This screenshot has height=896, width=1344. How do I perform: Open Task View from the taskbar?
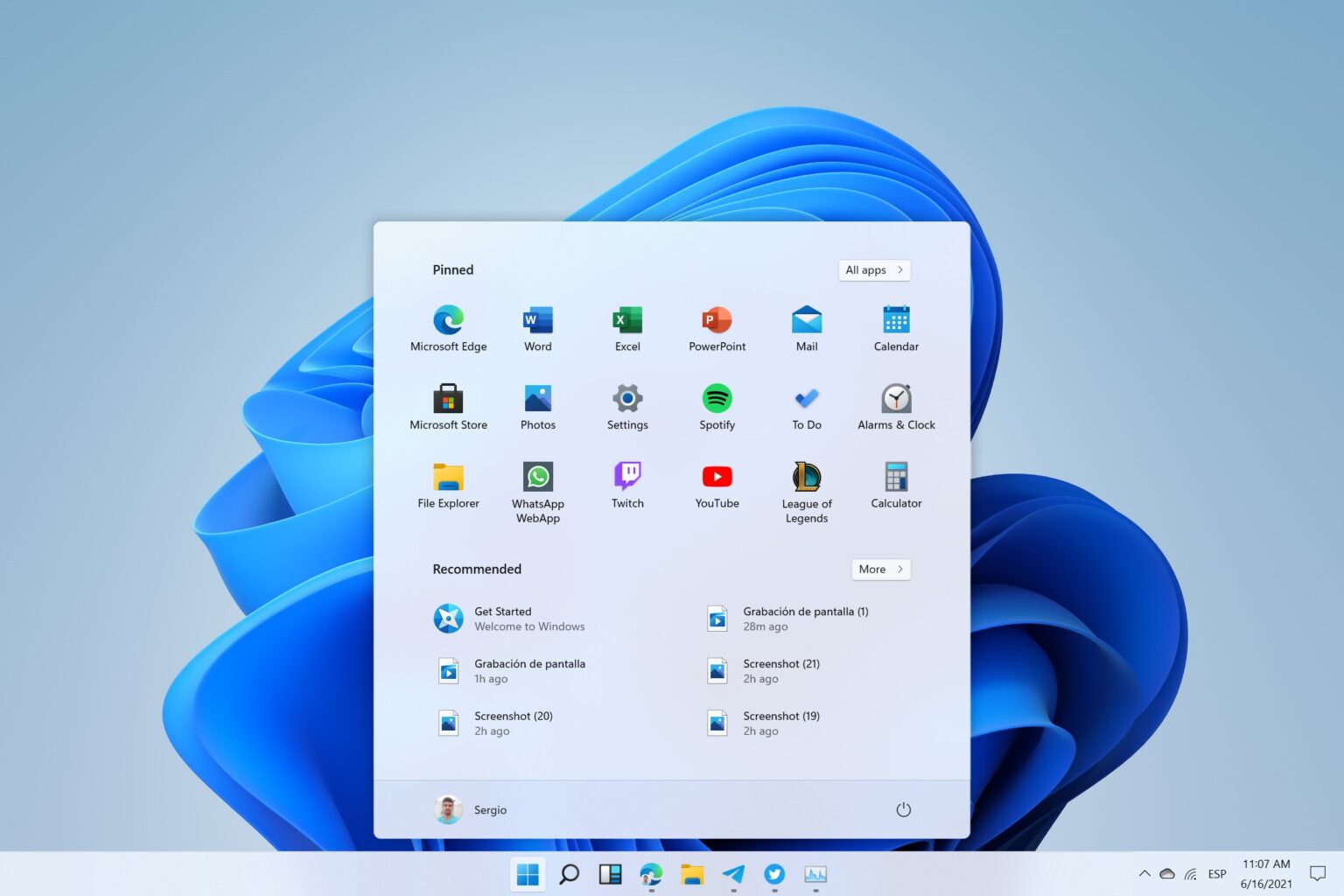[x=610, y=873]
